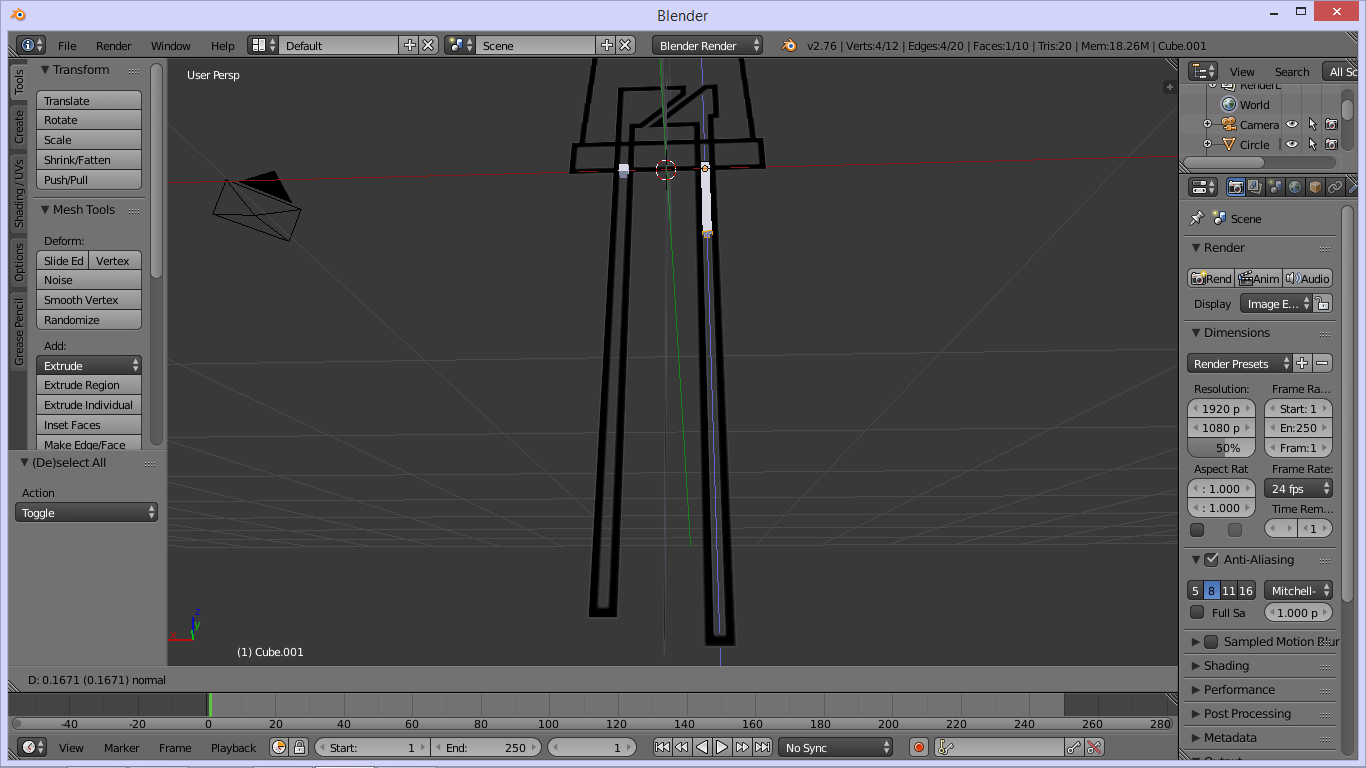
Task: Enable Sampled Motion Blur checkbox
Action: (x=1211, y=641)
